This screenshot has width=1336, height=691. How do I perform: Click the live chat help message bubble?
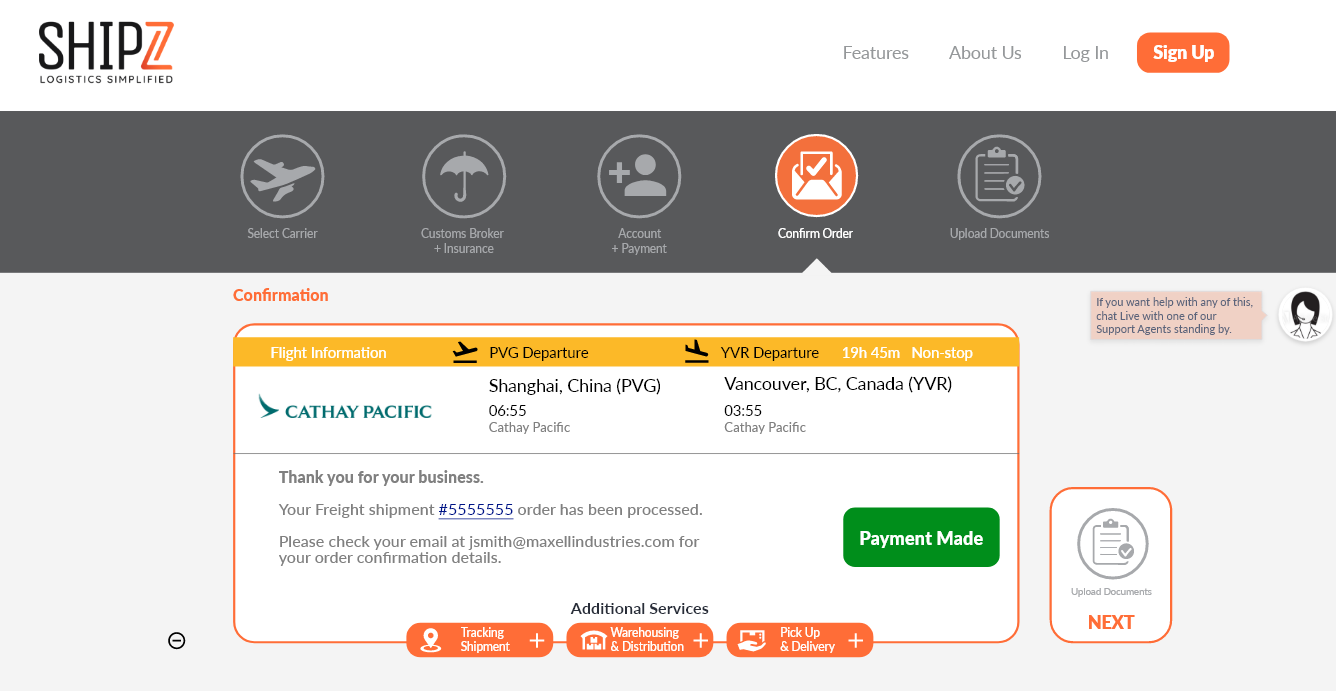click(x=1175, y=316)
